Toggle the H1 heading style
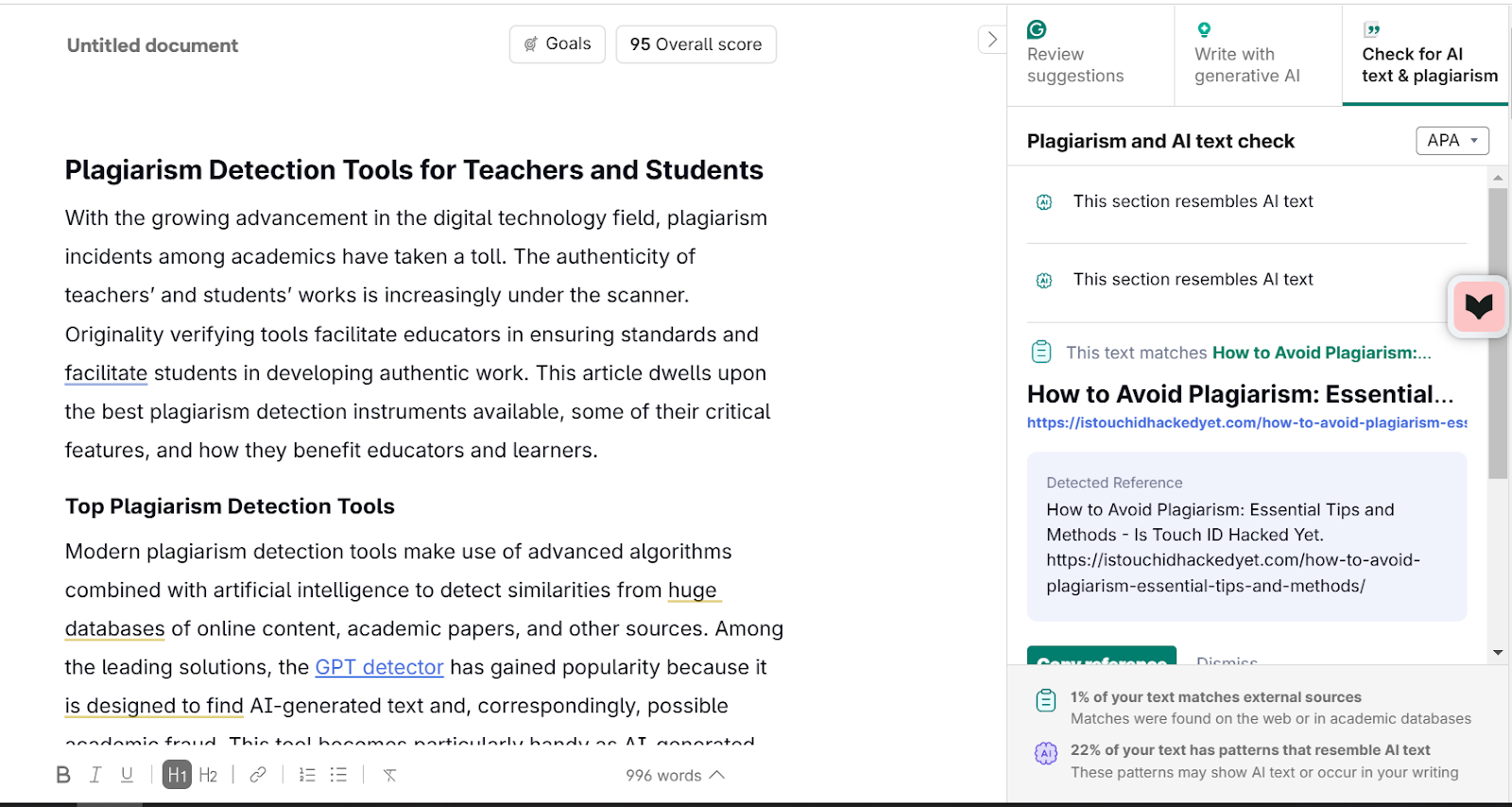This screenshot has height=807, width=1512. point(177,775)
